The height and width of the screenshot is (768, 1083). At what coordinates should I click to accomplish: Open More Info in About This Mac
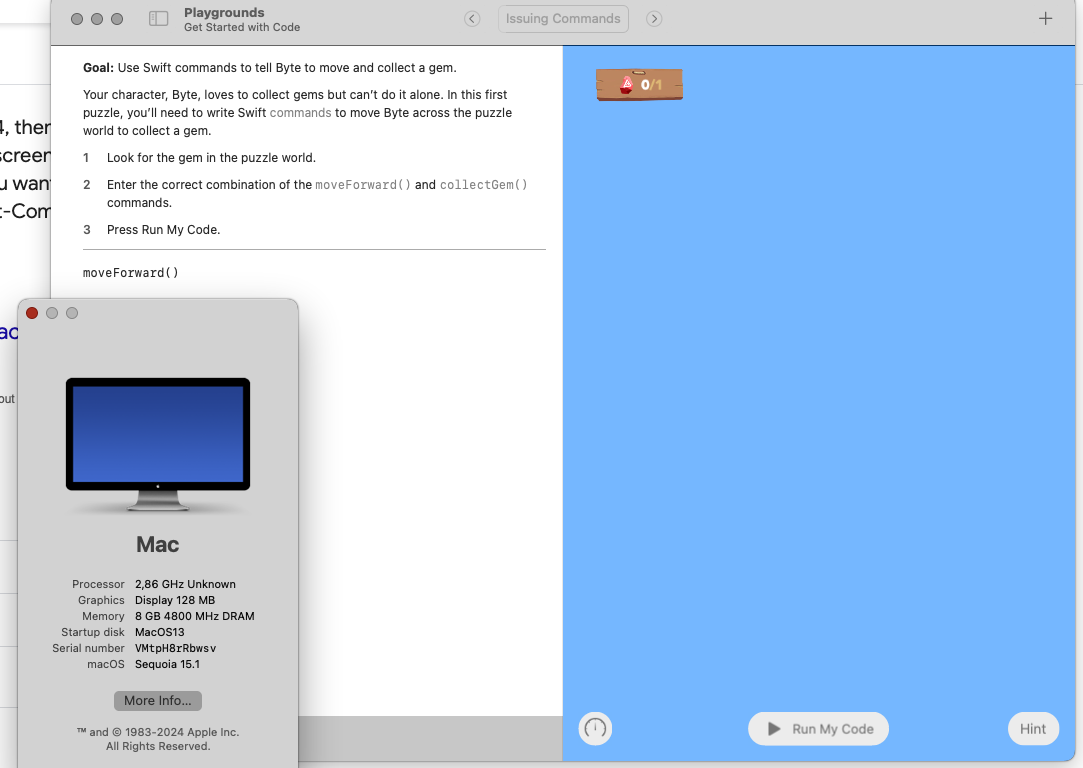pyautogui.click(x=157, y=700)
